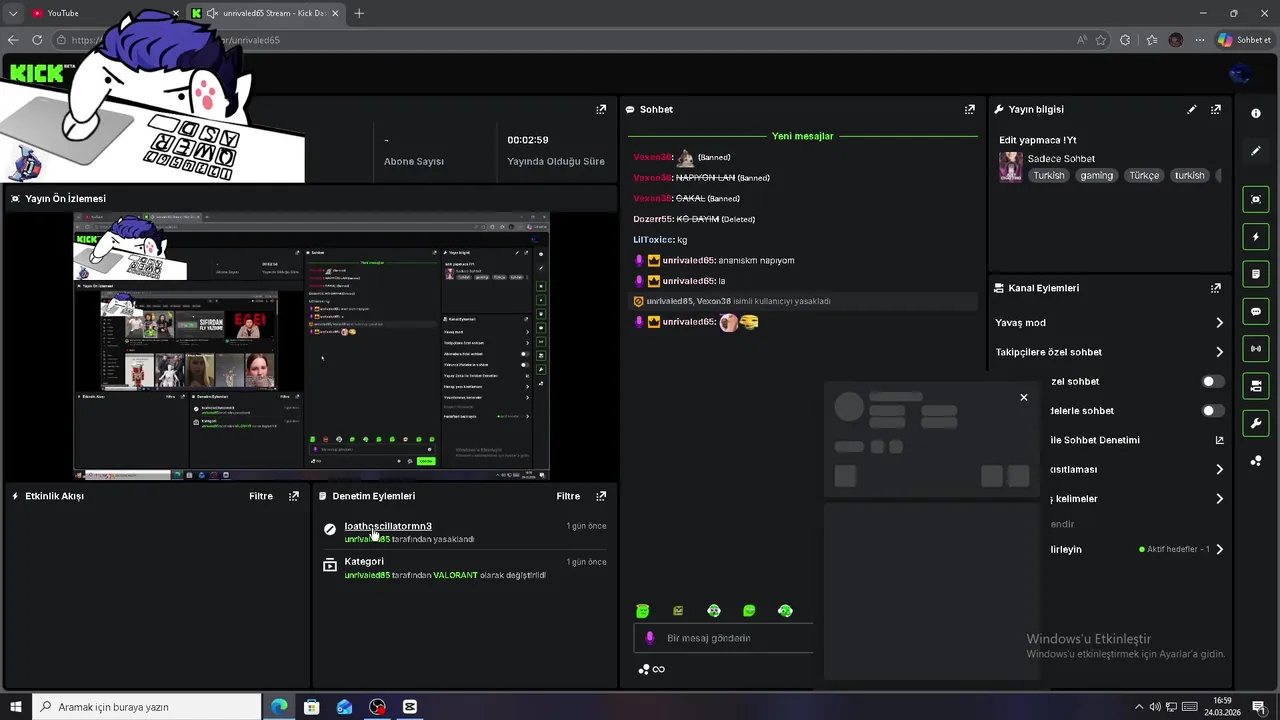
Task: Bookmark this page with star icon
Action: click(x=1101, y=40)
